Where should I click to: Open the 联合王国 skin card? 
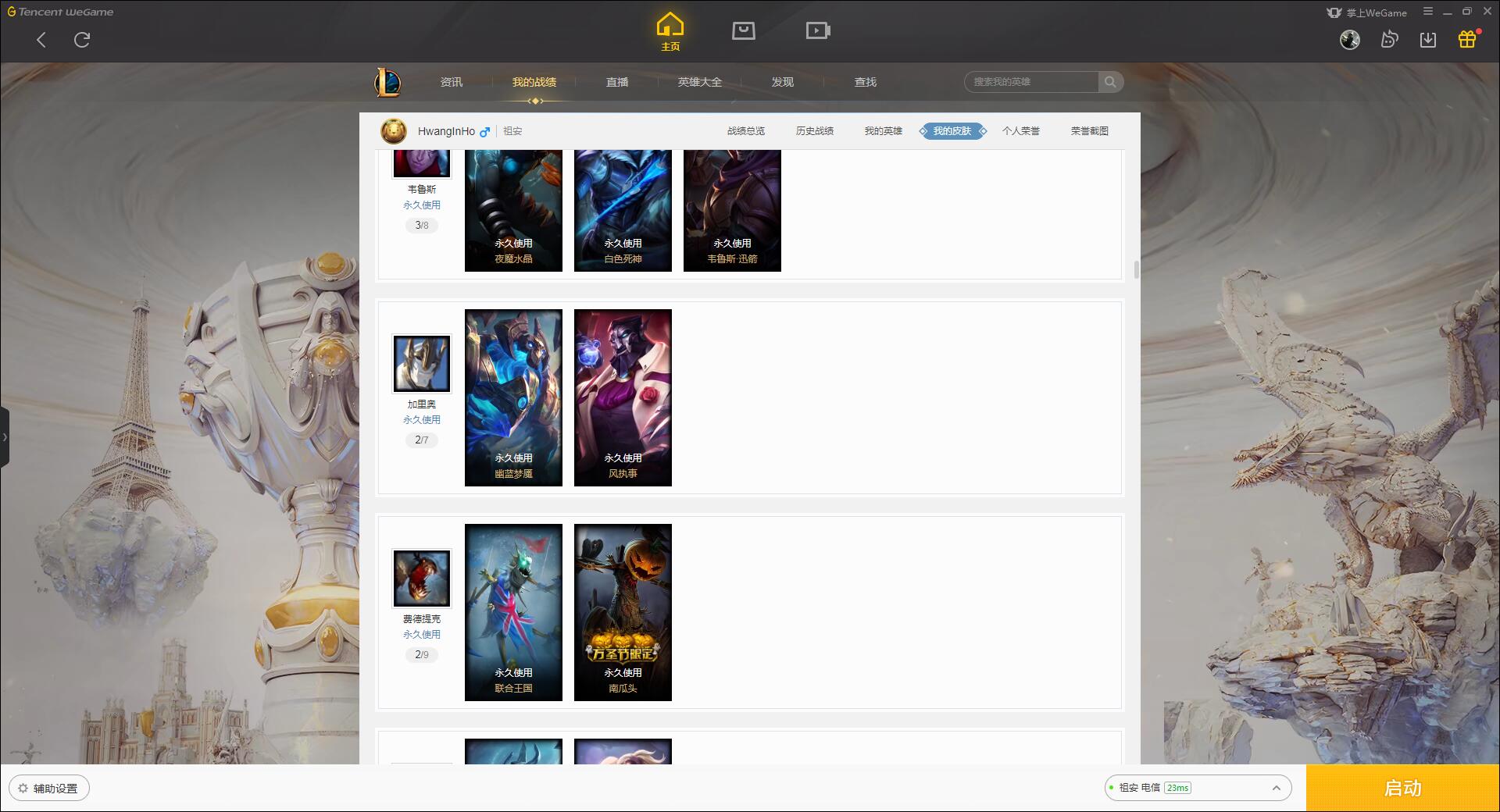[x=513, y=612]
